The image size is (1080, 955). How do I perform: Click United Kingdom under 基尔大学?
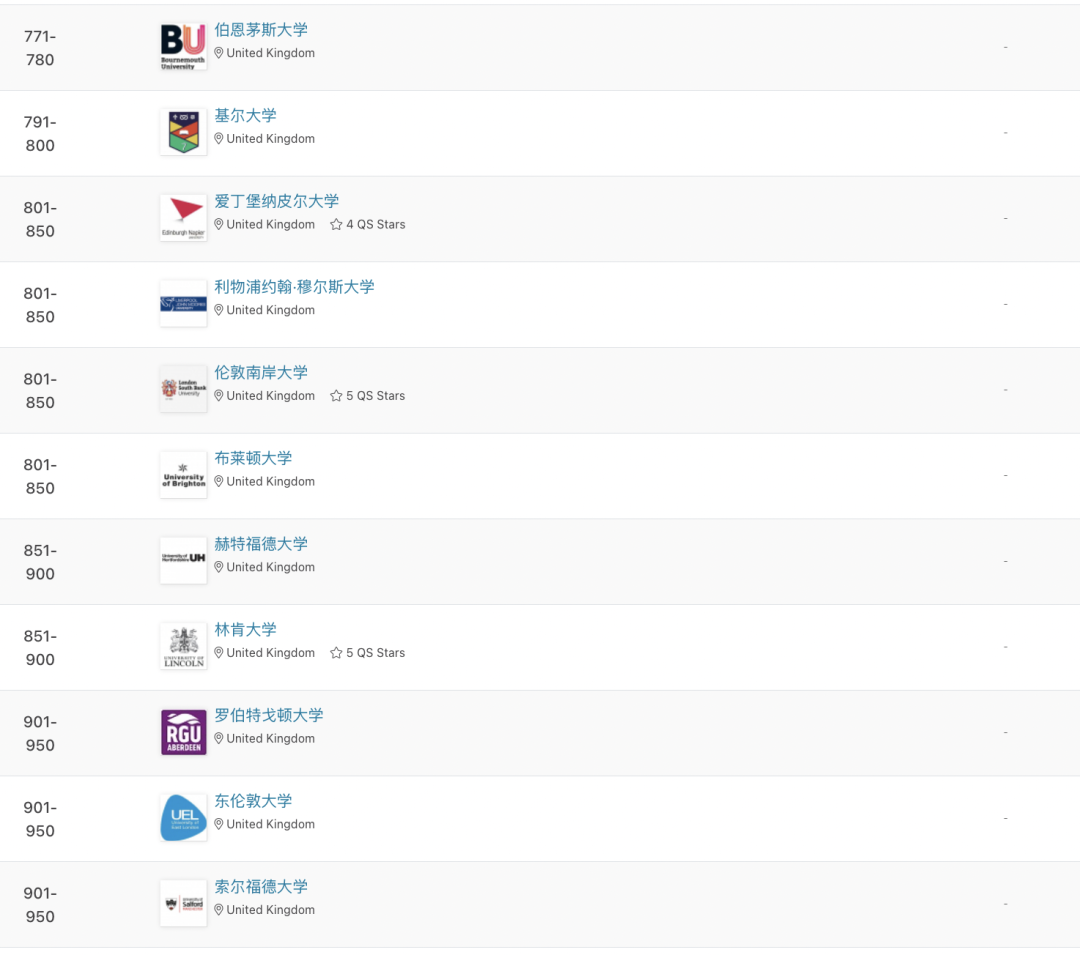click(271, 138)
